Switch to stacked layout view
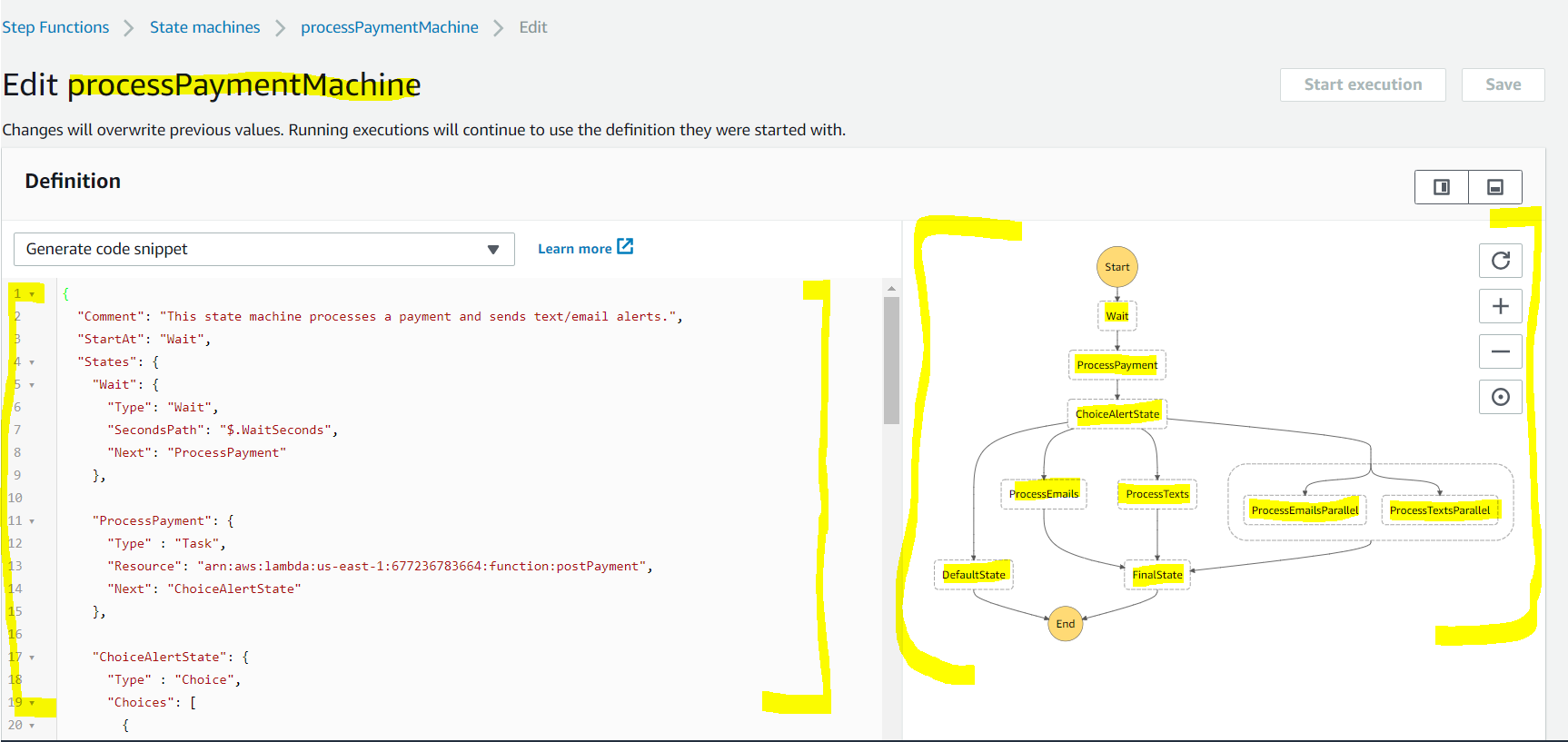 click(1495, 187)
